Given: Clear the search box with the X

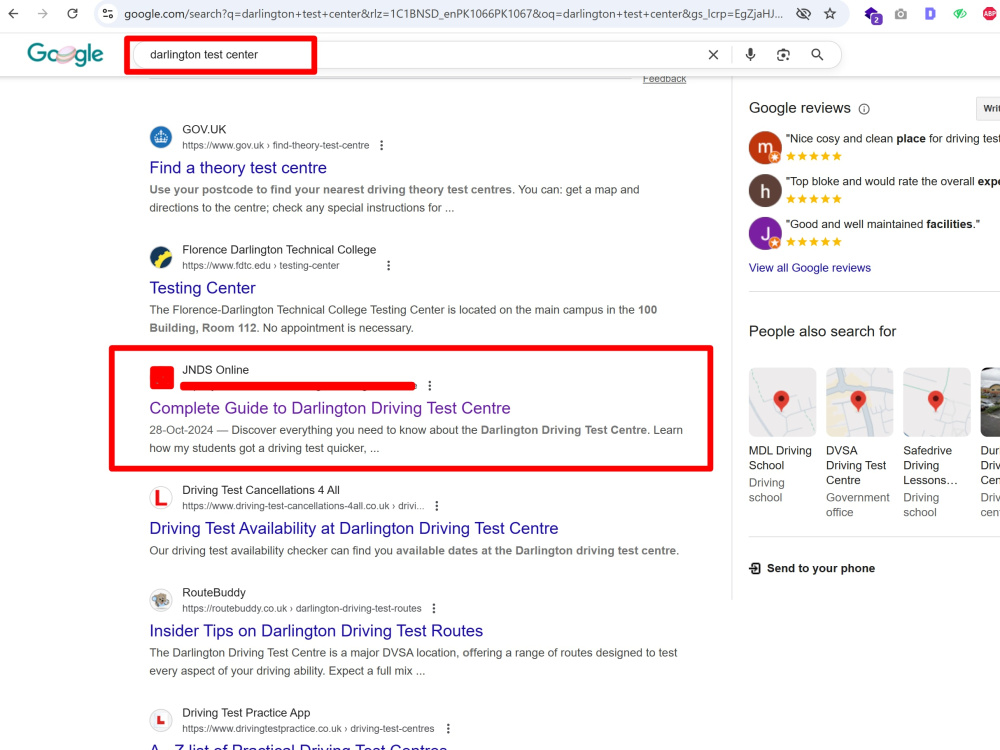Looking at the screenshot, I should tap(713, 55).
